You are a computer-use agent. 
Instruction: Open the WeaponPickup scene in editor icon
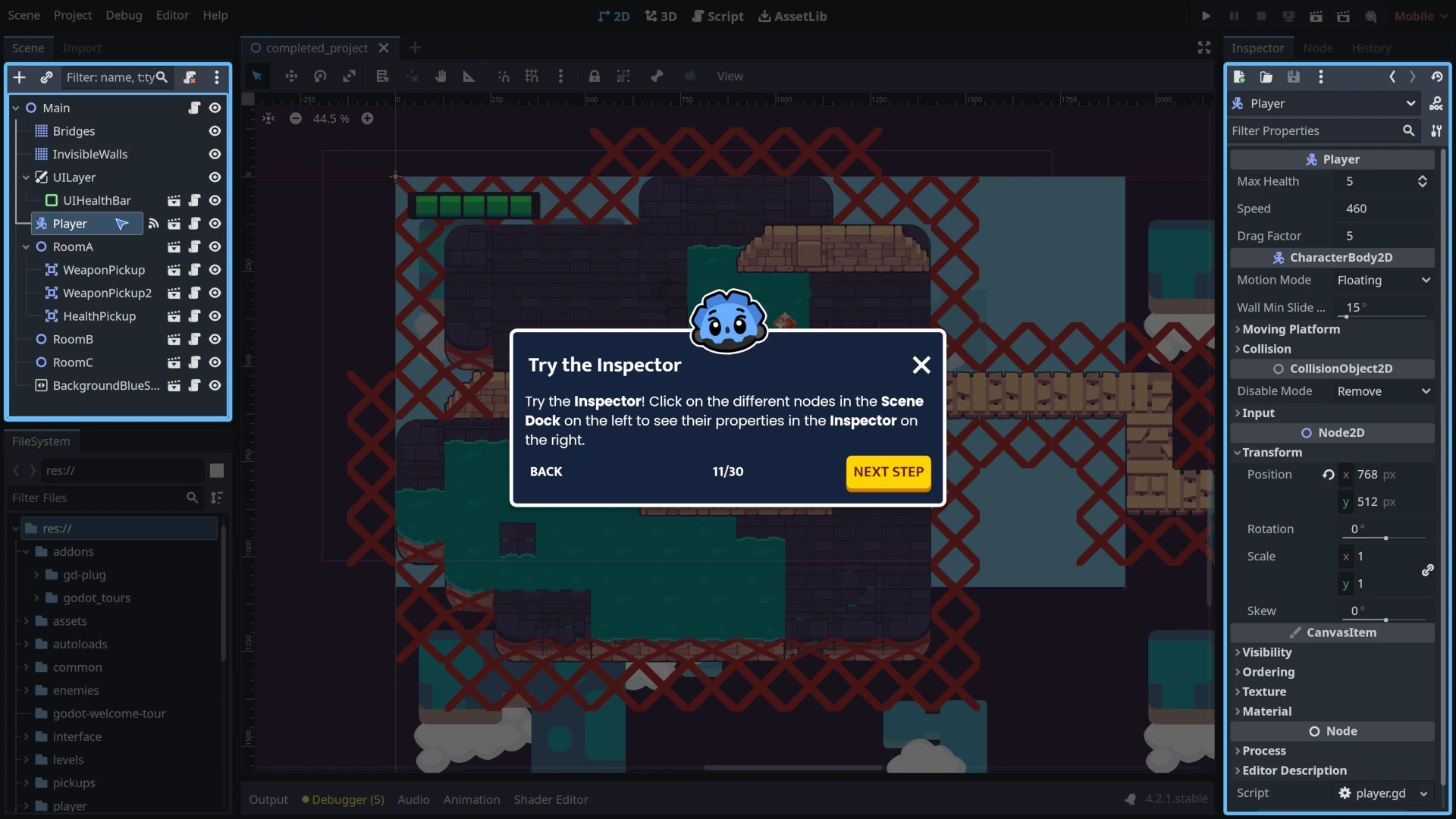coord(174,270)
